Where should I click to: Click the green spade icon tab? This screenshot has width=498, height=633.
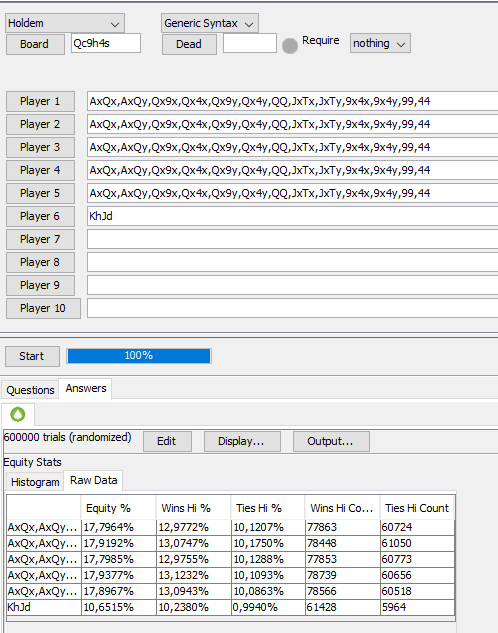click(x=18, y=414)
